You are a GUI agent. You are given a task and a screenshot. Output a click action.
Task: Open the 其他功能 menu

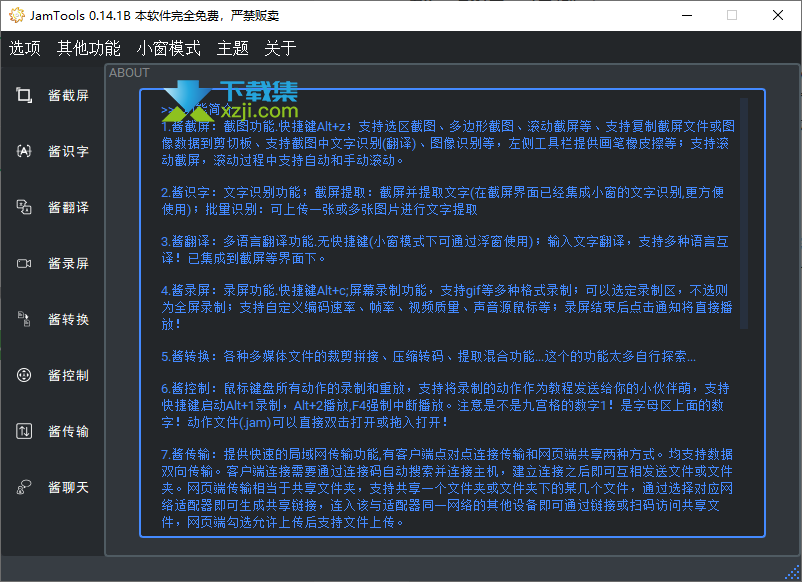89,48
